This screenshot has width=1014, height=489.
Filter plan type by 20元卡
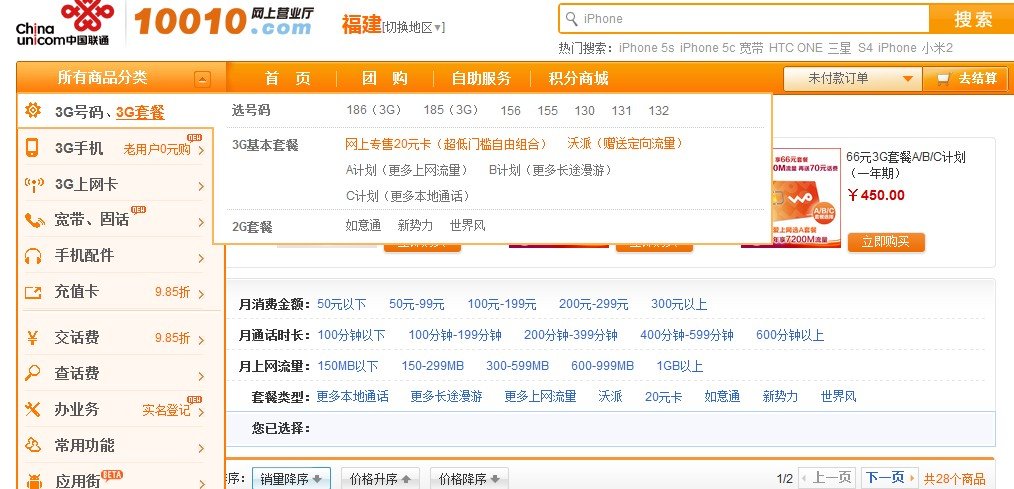click(x=663, y=397)
